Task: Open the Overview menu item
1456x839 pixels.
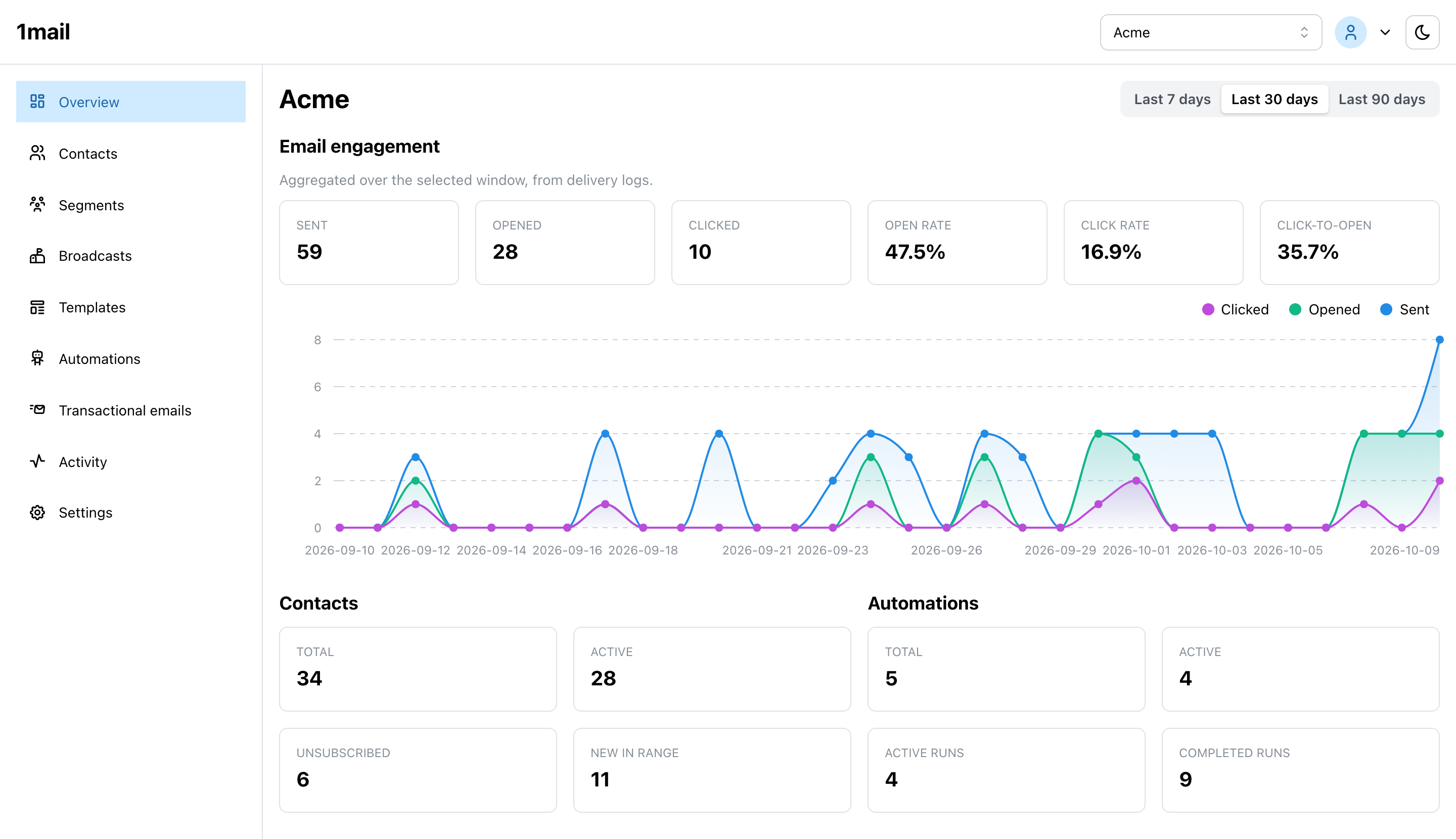Action: point(131,102)
